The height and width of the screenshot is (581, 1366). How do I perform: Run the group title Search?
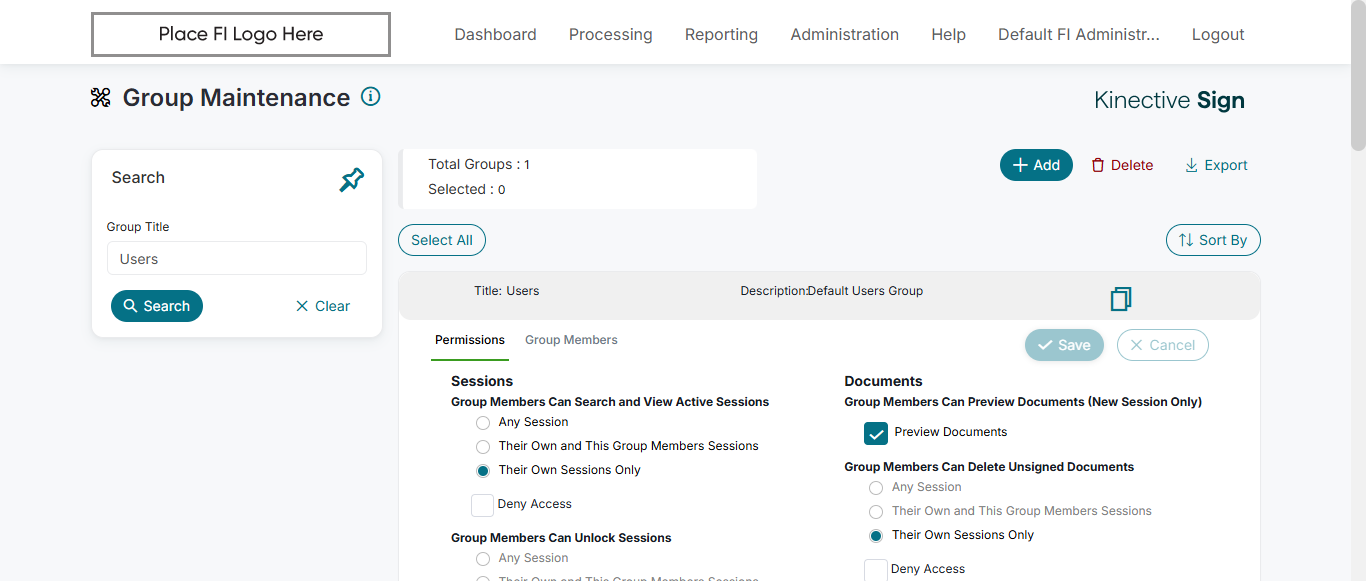tap(157, 306)
